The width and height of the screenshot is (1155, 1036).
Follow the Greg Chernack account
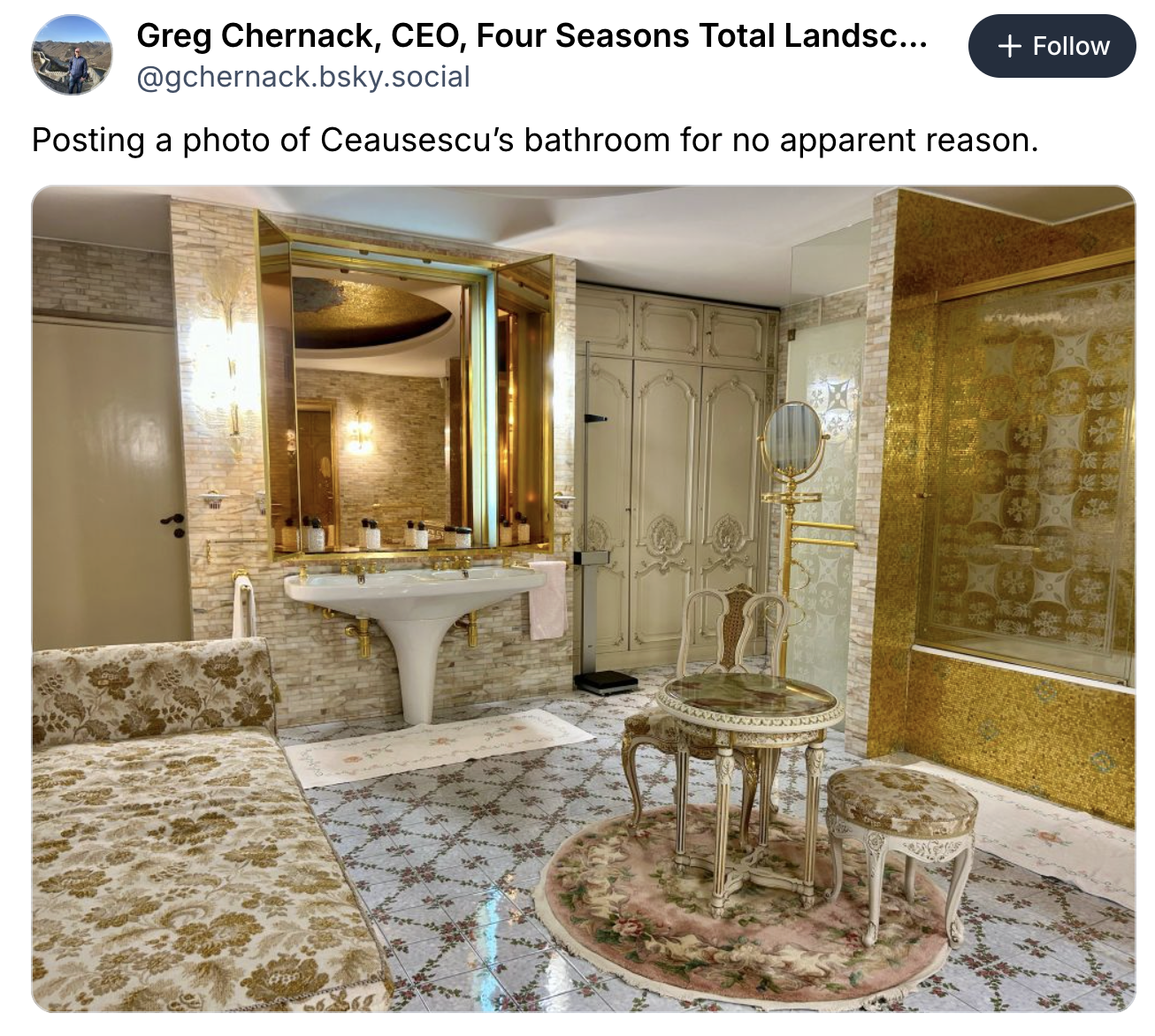[1052, 46]
